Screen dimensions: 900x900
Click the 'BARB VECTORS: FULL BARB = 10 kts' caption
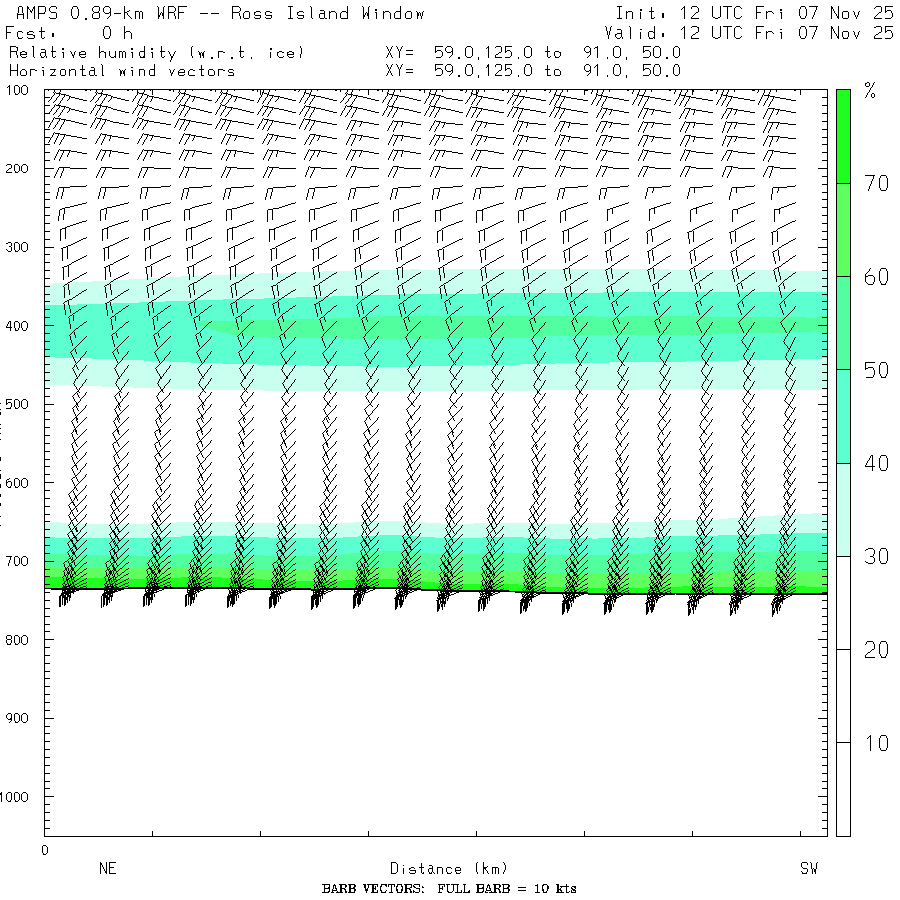449,889
